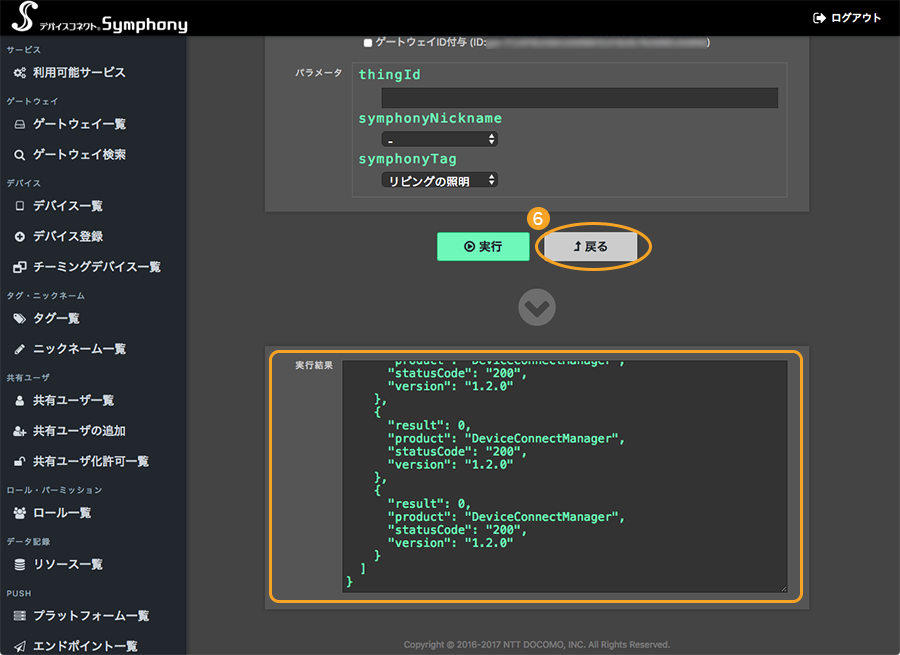Click the plus icon beside デバイス登録
The image size is (900, 655).
(20, 237)
